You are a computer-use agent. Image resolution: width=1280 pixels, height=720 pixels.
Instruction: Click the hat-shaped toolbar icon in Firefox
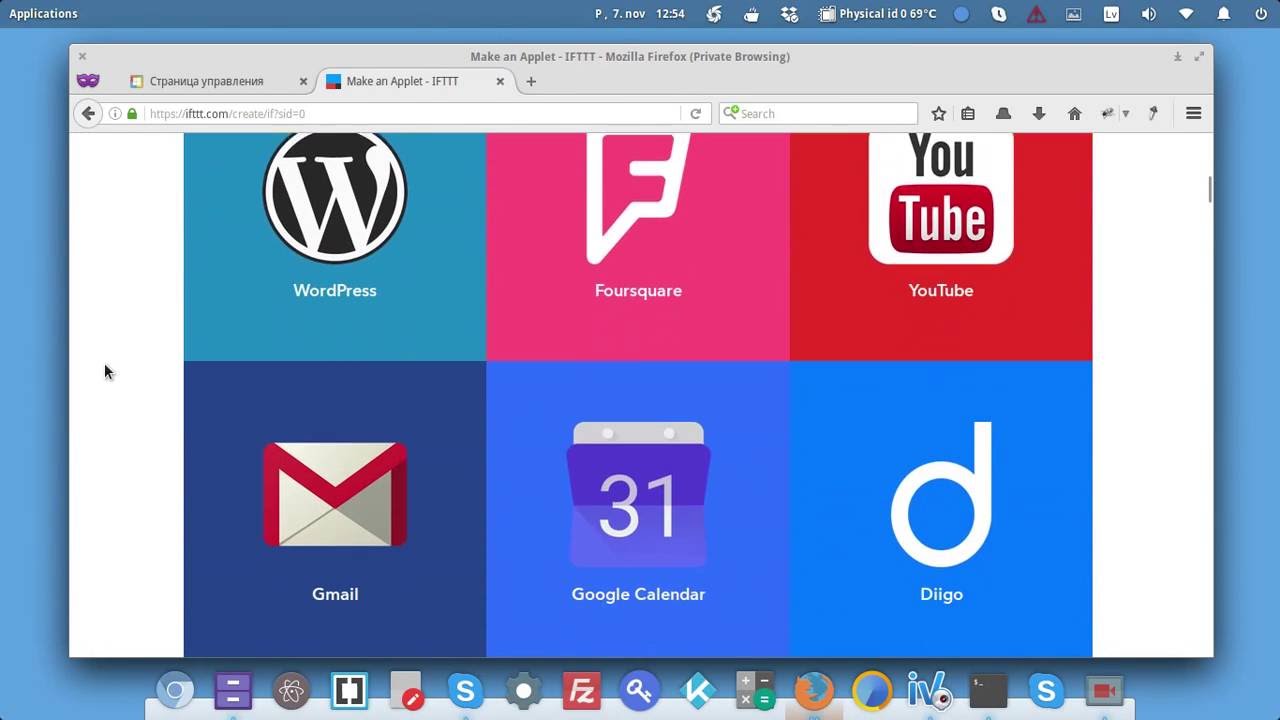coord(1003,114)
